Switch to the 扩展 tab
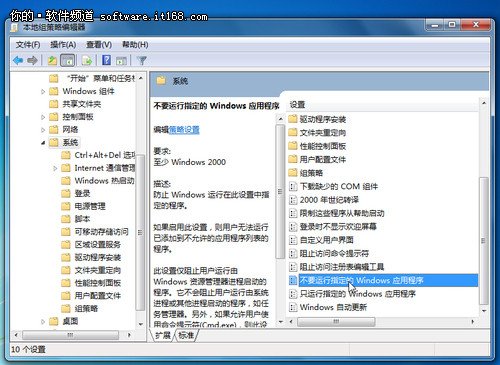This screenshot has height=365, width=500. pos(162,335)
